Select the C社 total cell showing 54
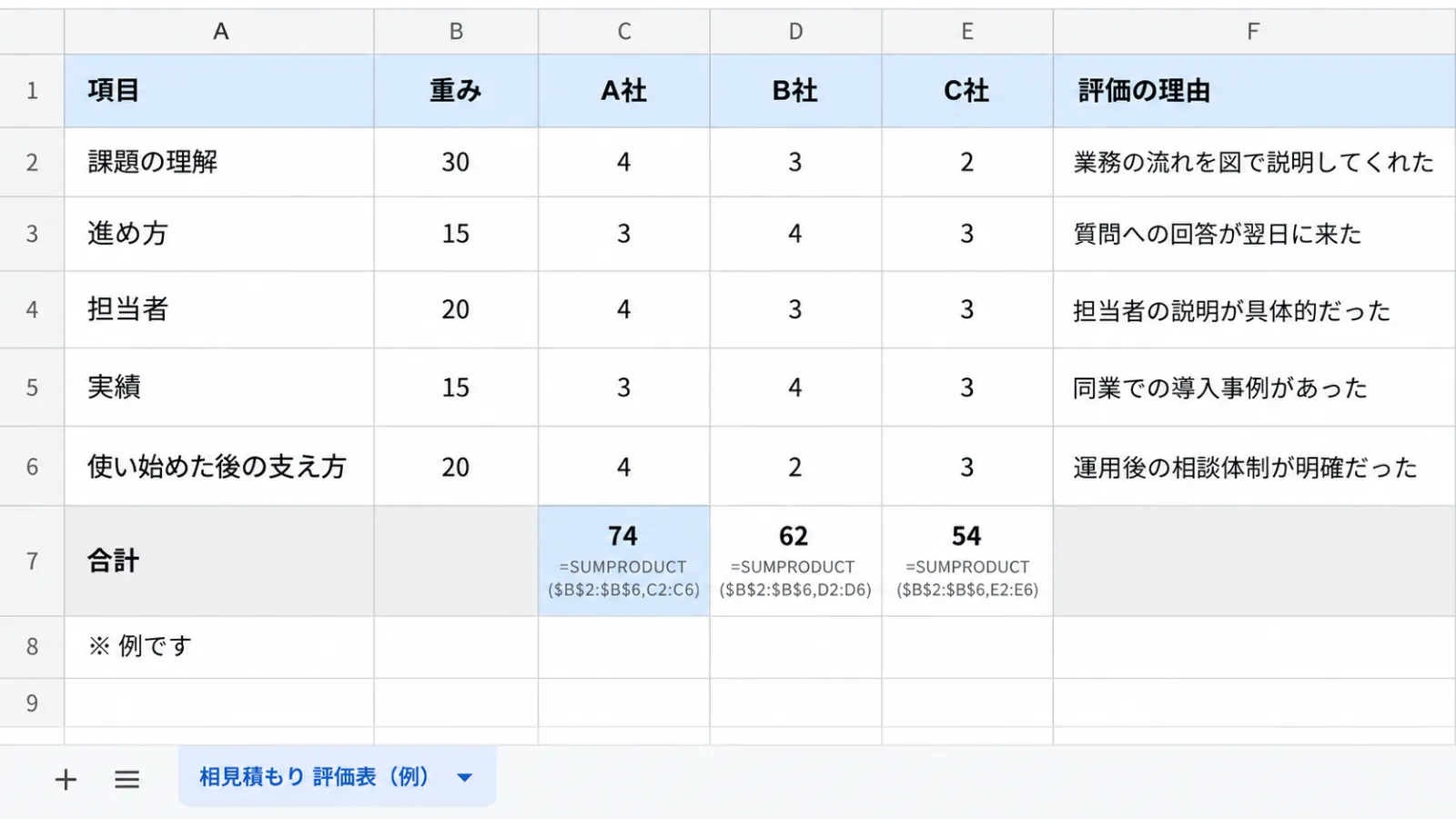Image resolution: width=1456 pixels, height=819 pixels. [x=967, y=561]
